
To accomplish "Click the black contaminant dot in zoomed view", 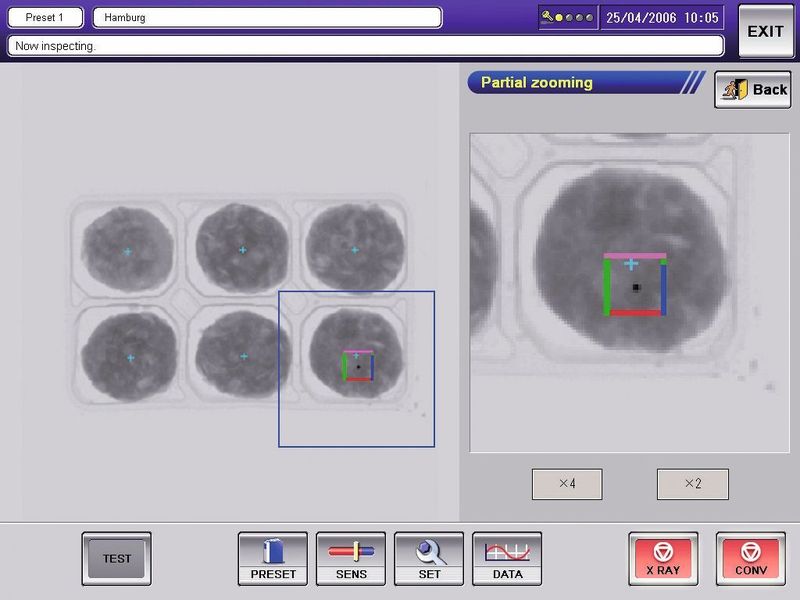I will (x=636, y=287).
